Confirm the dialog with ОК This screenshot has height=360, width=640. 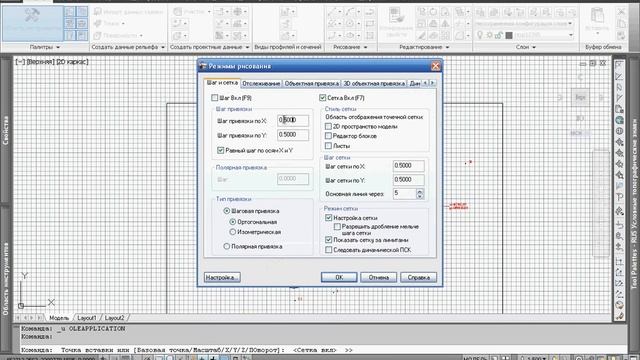pos(339,278)
